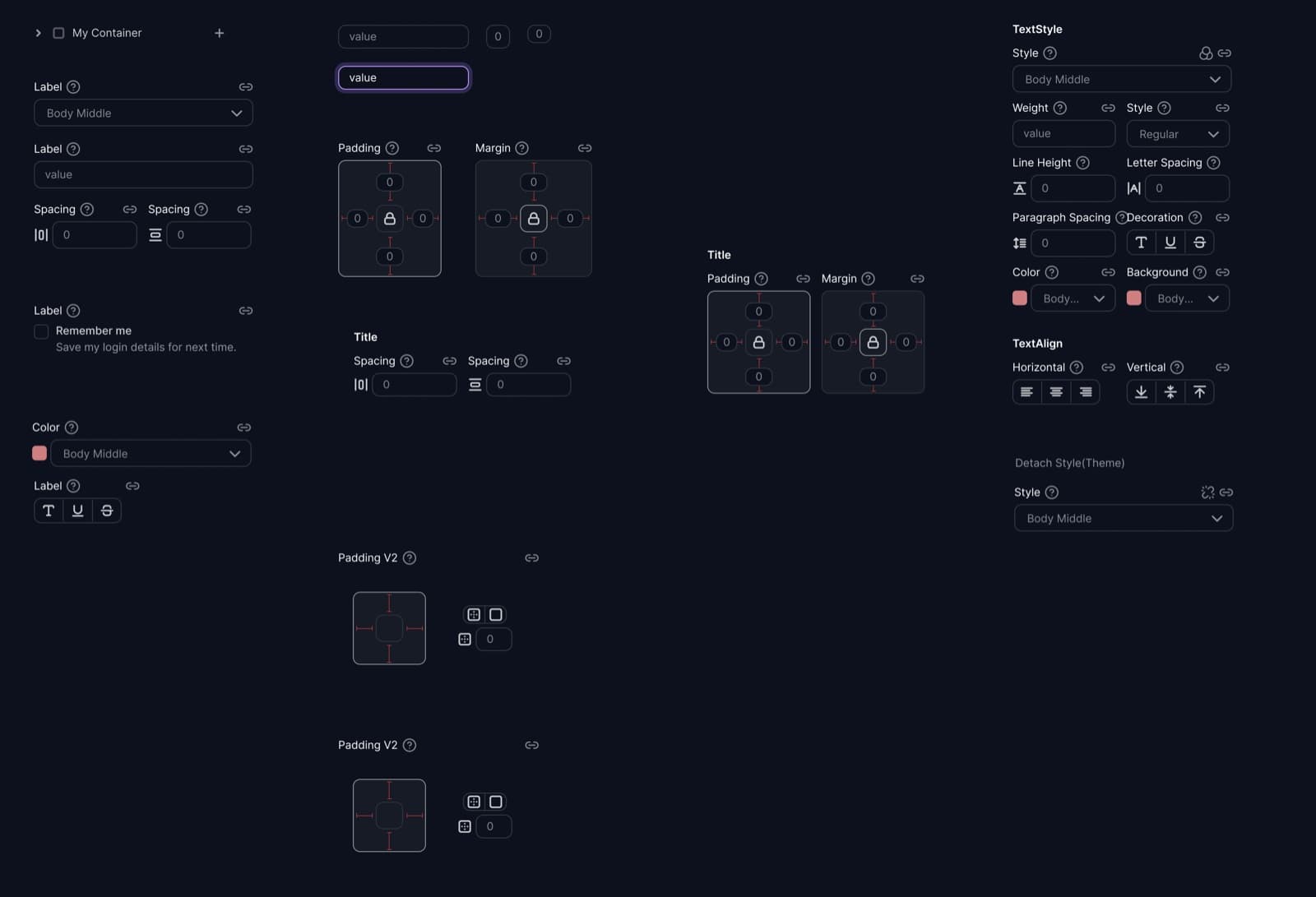The width and height of the screenshot is (1316, 897).
Task: Choose vertical align bottom icon
Action: tap(1141, 392)
